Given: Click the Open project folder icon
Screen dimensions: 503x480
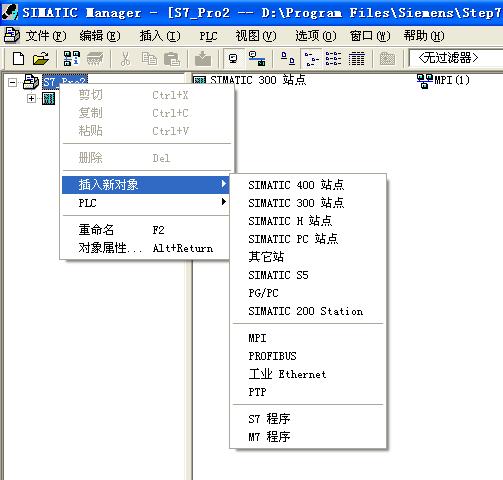Looking at the screenshot, I should (41, 59).
